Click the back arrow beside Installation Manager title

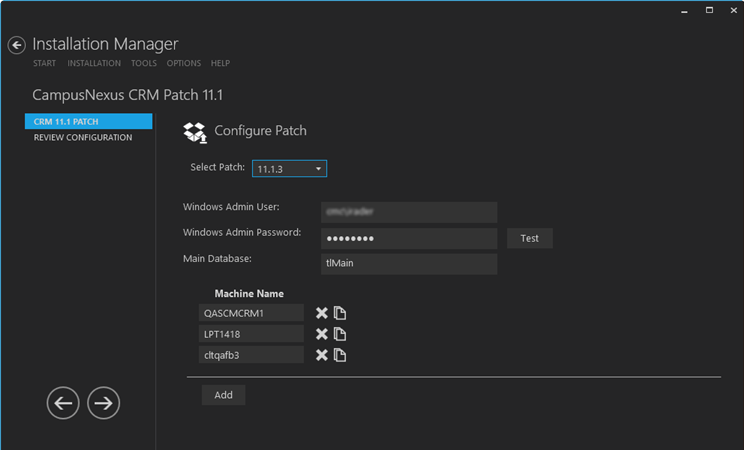point(17,45)
